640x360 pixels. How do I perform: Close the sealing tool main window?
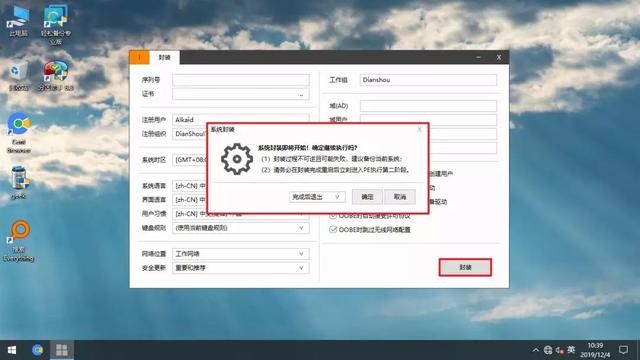point(499,58)
